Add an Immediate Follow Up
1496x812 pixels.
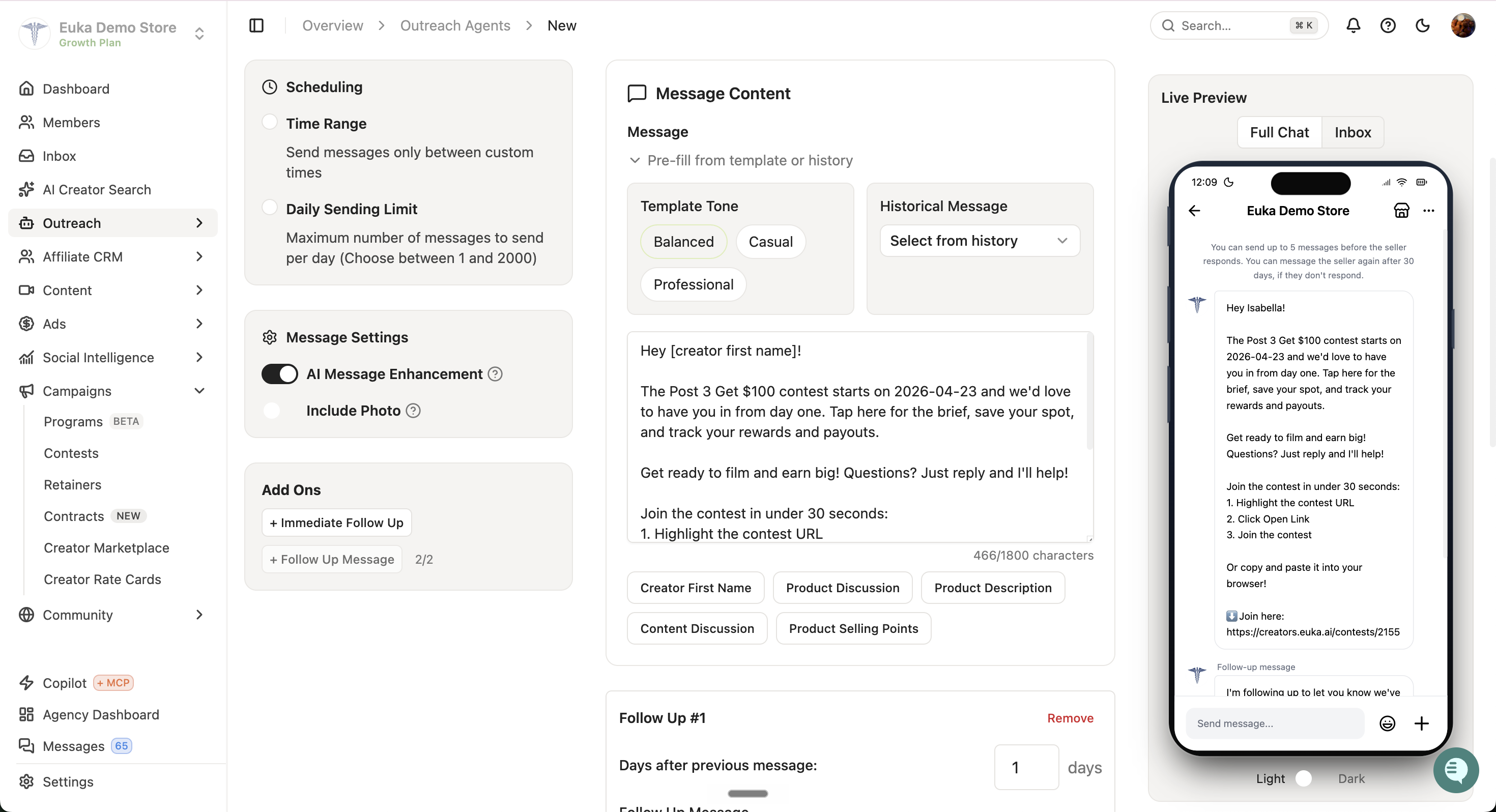pyautogui.click(x=337, y=523)
